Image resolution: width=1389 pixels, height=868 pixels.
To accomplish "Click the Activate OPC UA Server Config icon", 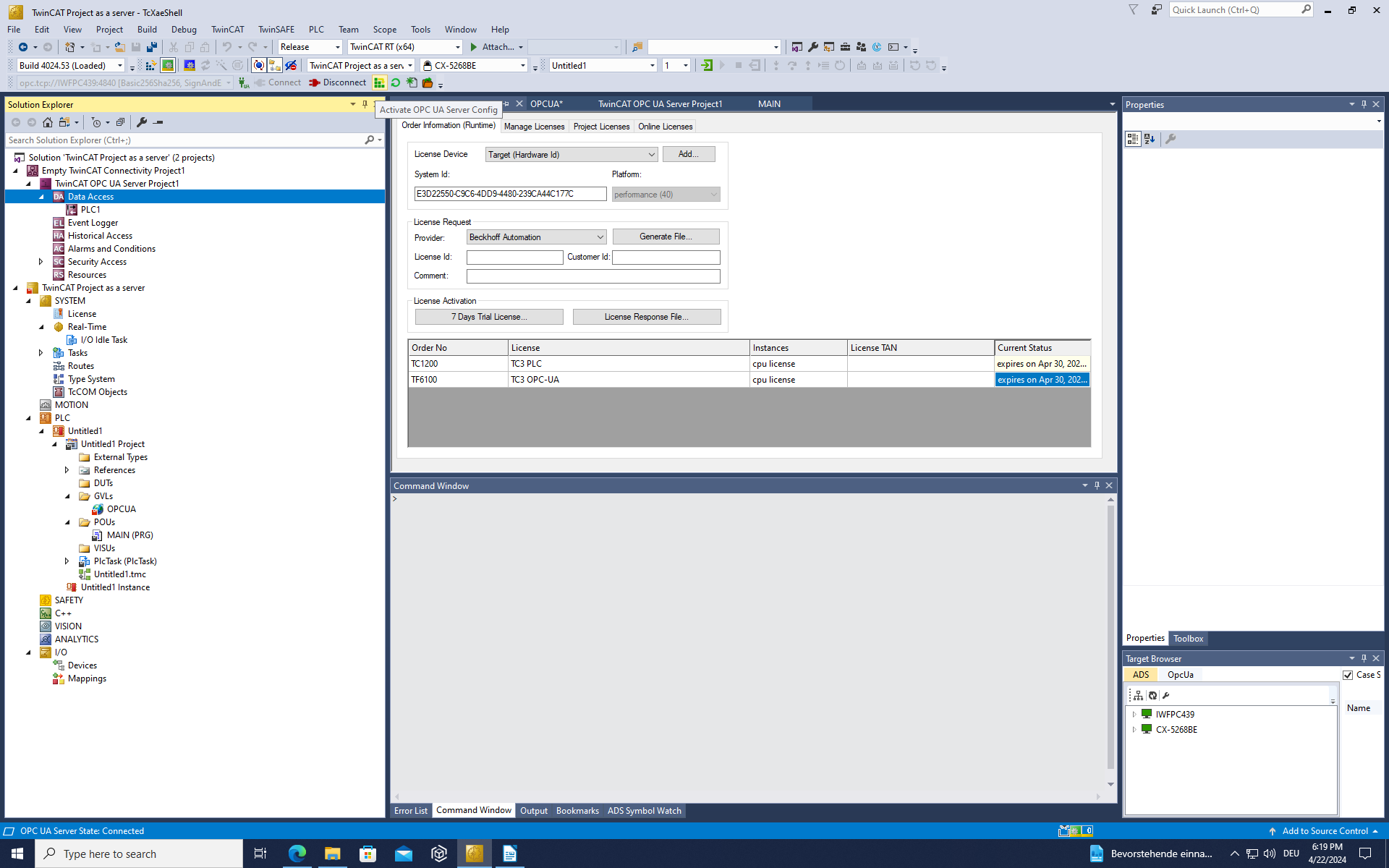I will tap(379, 83).
